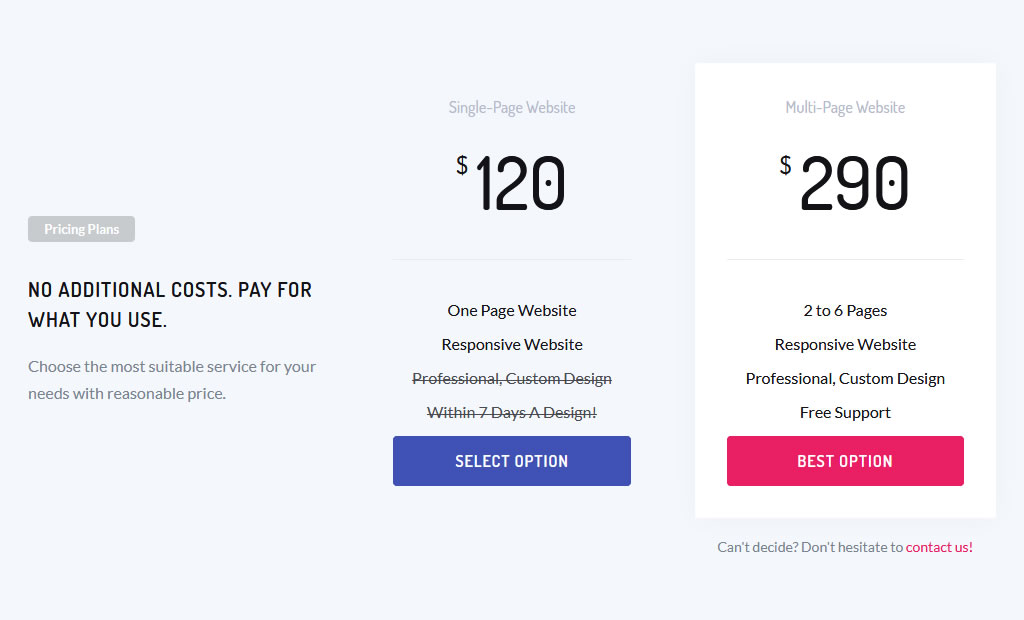
Task: Click Responsive Website under Single-Page plan
Action: 511,345
